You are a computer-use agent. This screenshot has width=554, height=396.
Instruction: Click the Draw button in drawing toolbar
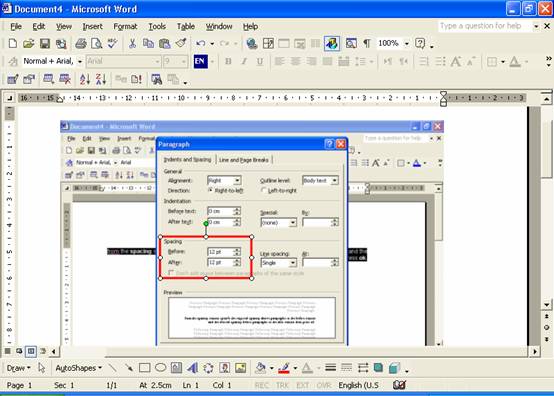(18, 368)
